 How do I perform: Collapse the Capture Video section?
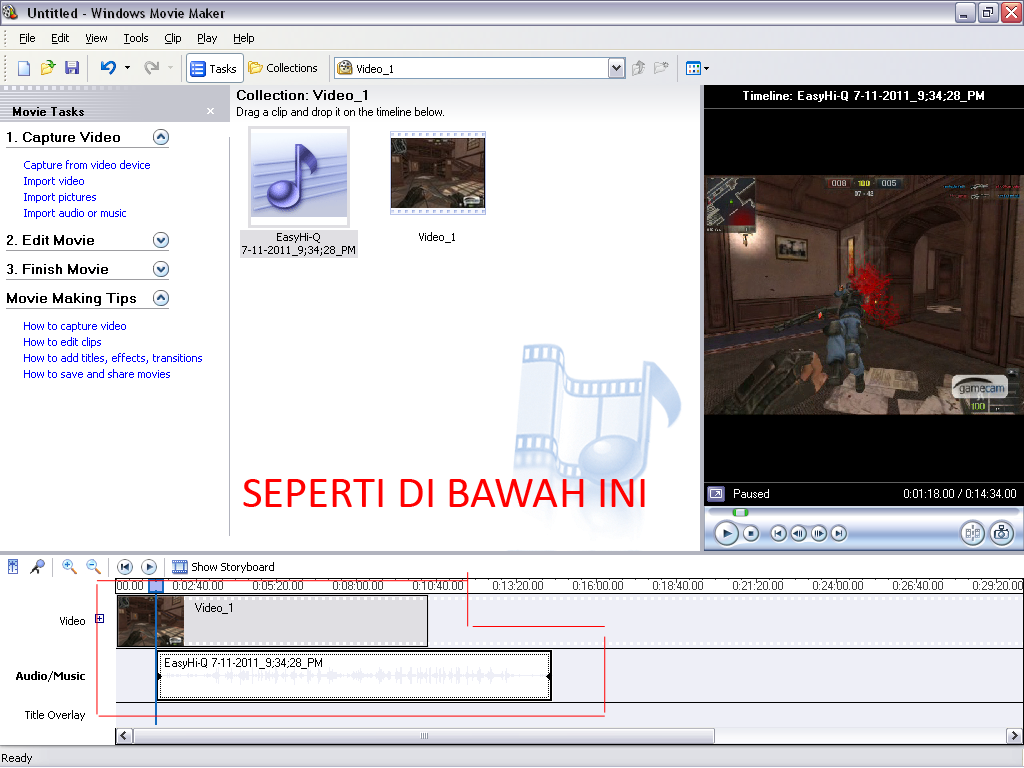(x=161, y=137)
